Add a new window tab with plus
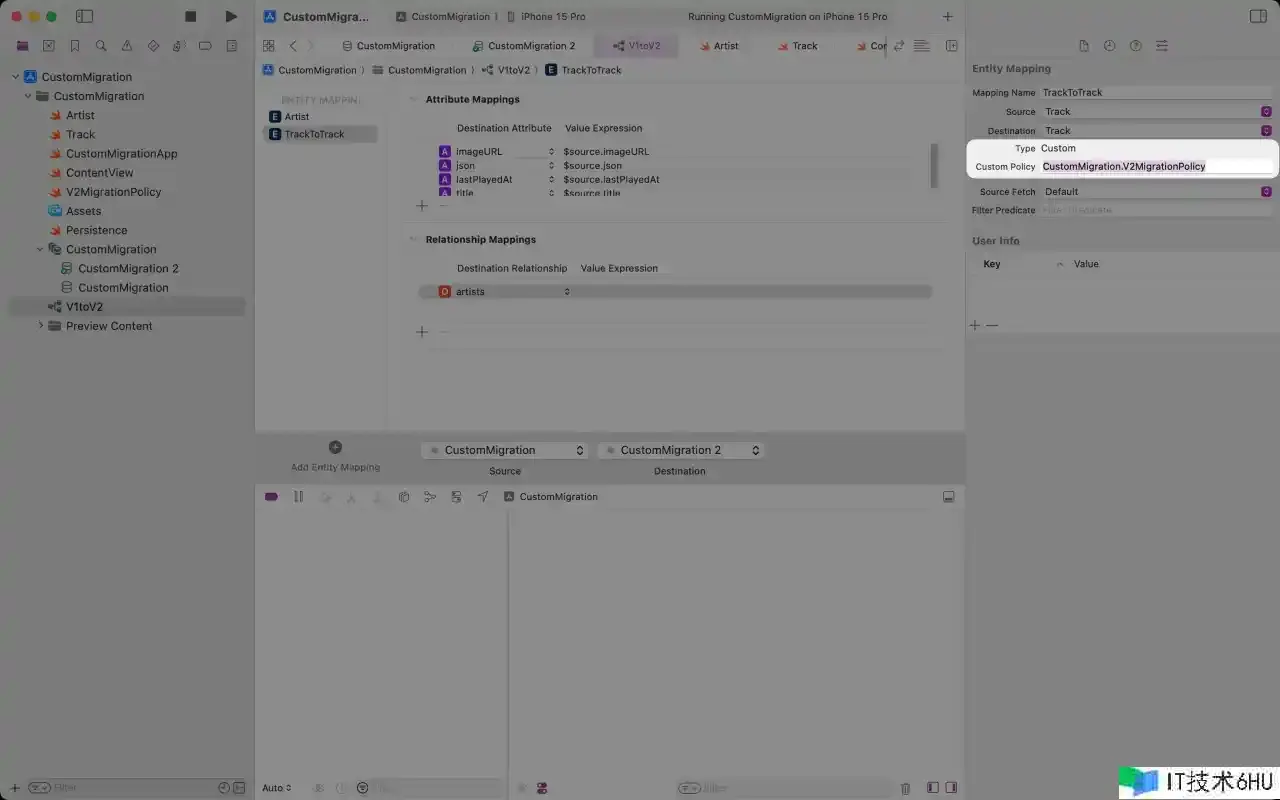 pyautogui.click(x=948, y=16)
